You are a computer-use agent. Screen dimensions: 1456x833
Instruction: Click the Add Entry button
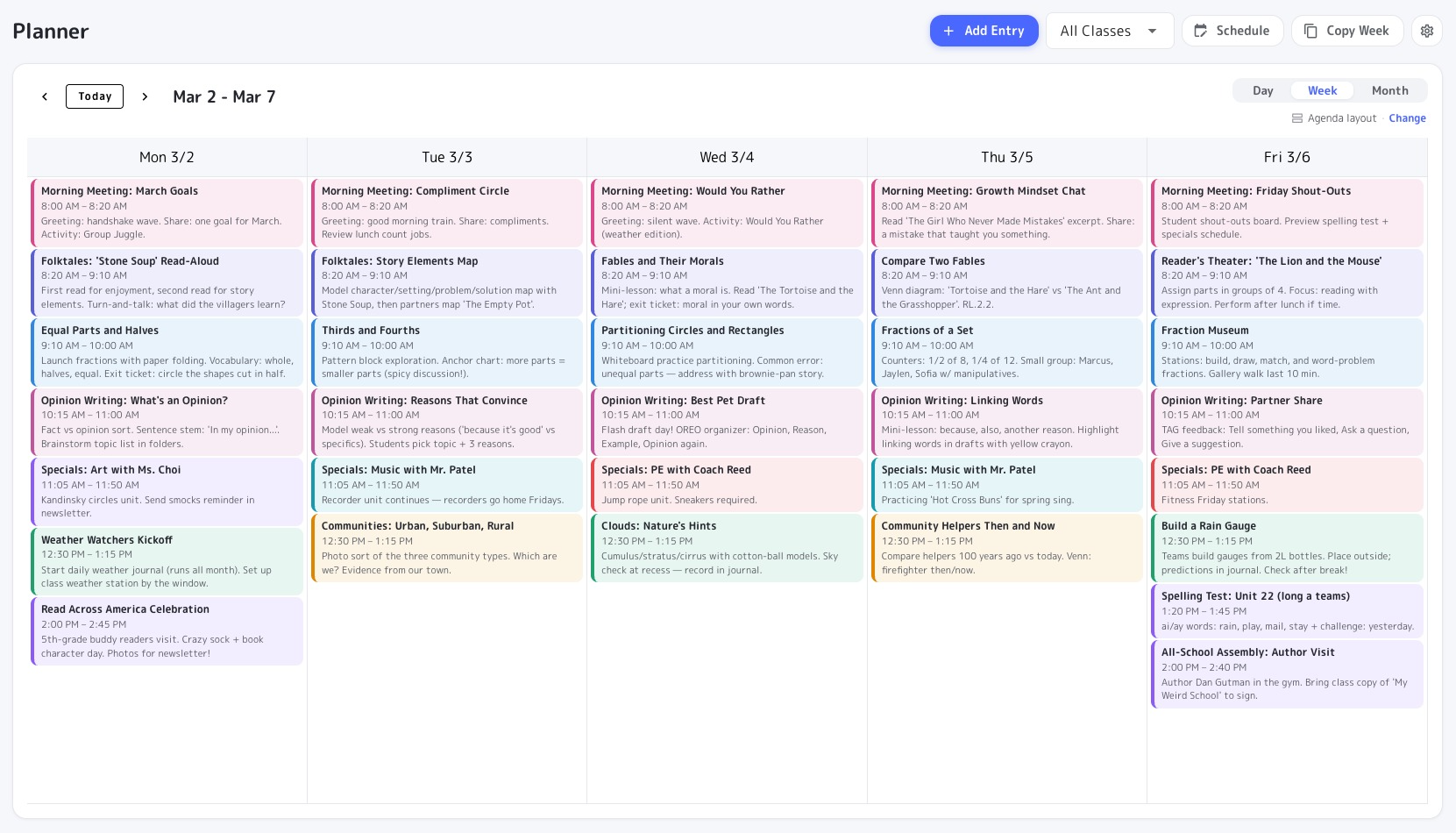click(984, 31)
